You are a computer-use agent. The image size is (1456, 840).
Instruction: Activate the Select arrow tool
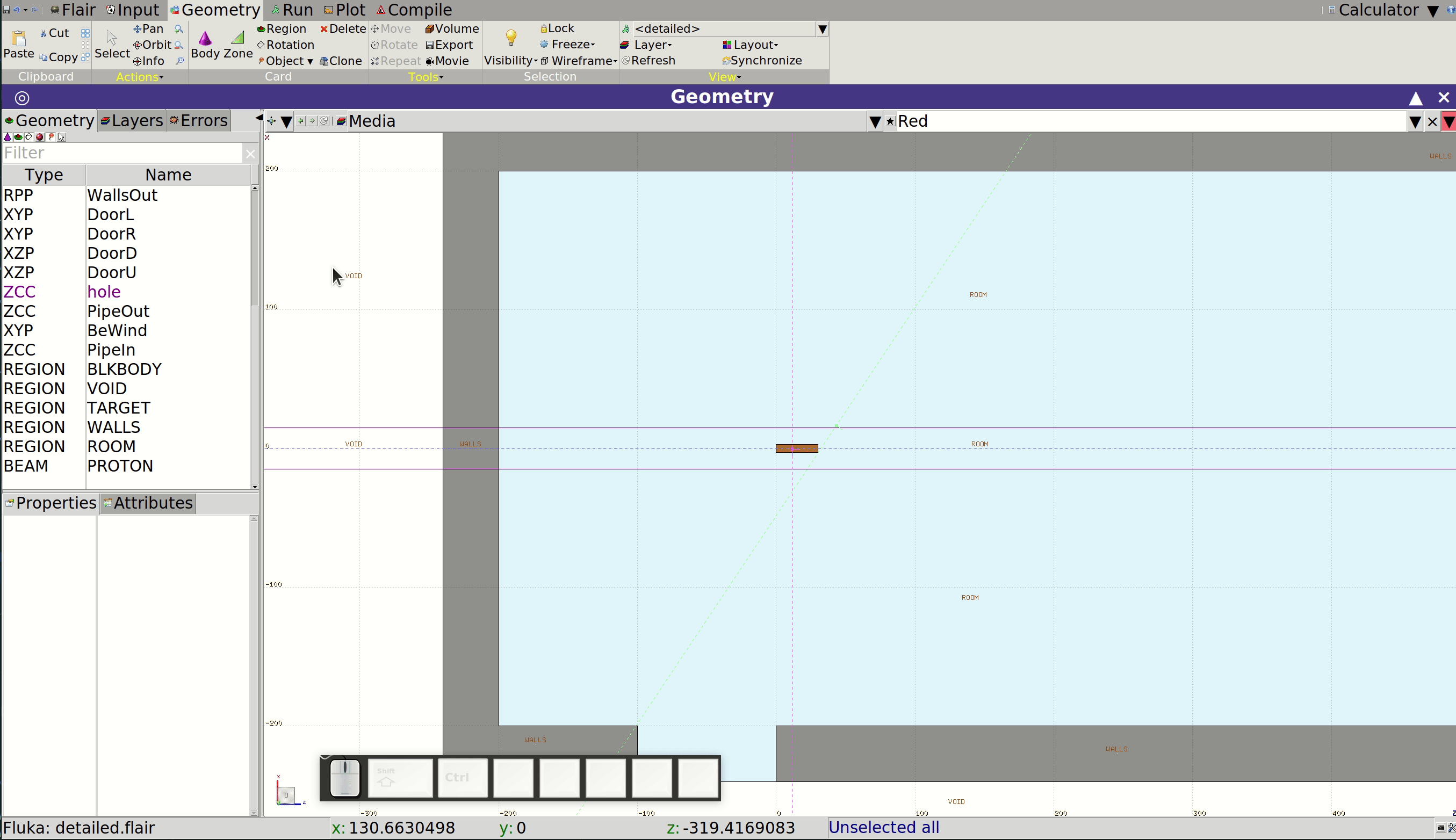point(112,45)
